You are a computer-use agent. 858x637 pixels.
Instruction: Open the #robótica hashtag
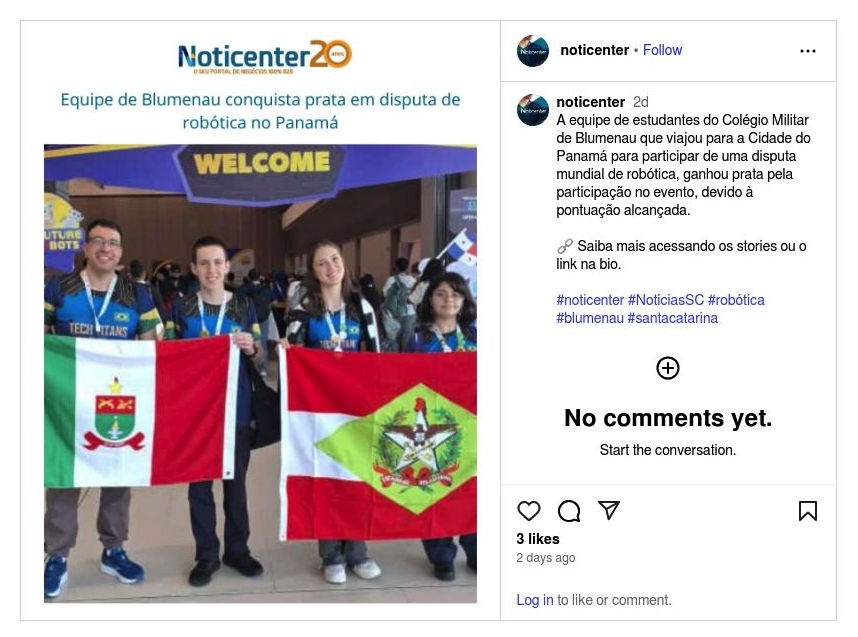[x=736, y=300]
